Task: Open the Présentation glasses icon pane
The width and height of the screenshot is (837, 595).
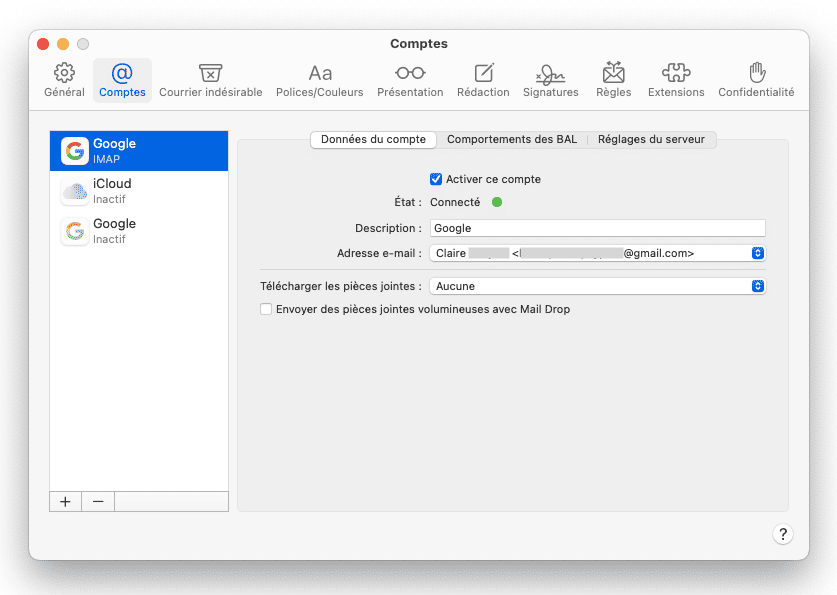Action: tap(410, 79)
